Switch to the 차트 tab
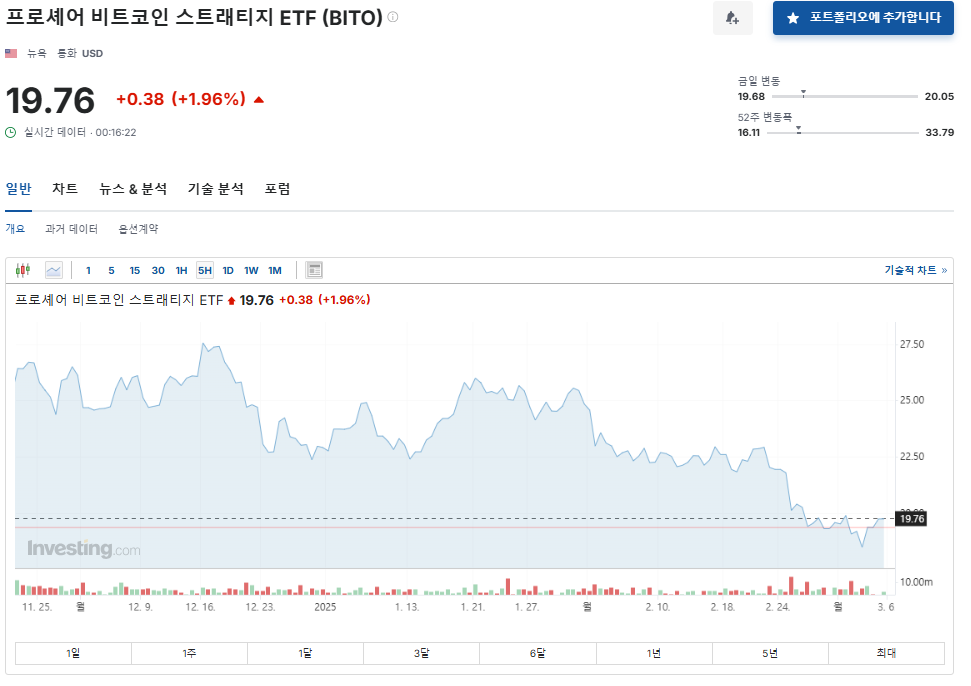 [64, 188]
